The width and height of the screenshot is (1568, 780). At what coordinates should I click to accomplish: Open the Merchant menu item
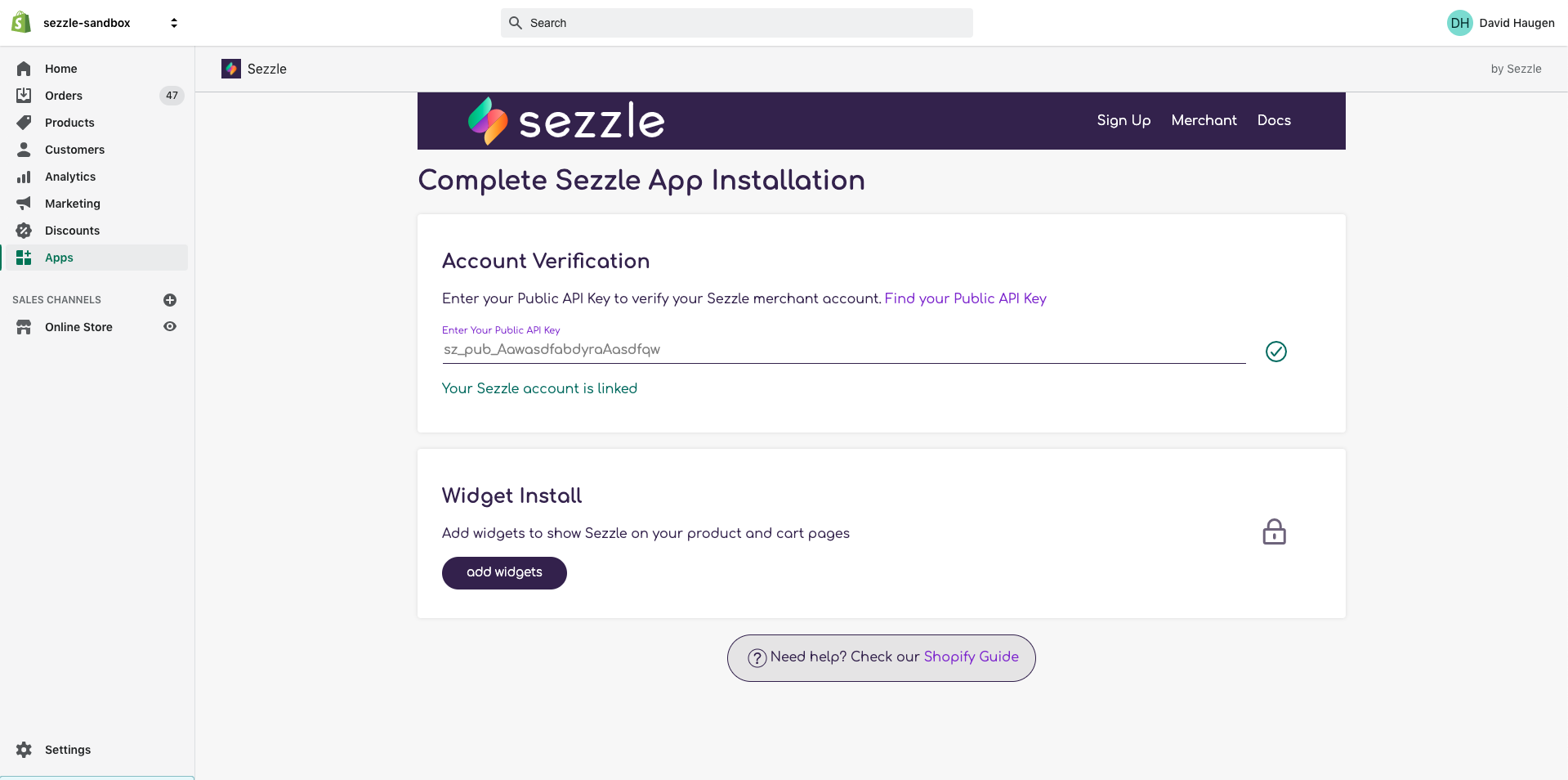coord(1204,120)
